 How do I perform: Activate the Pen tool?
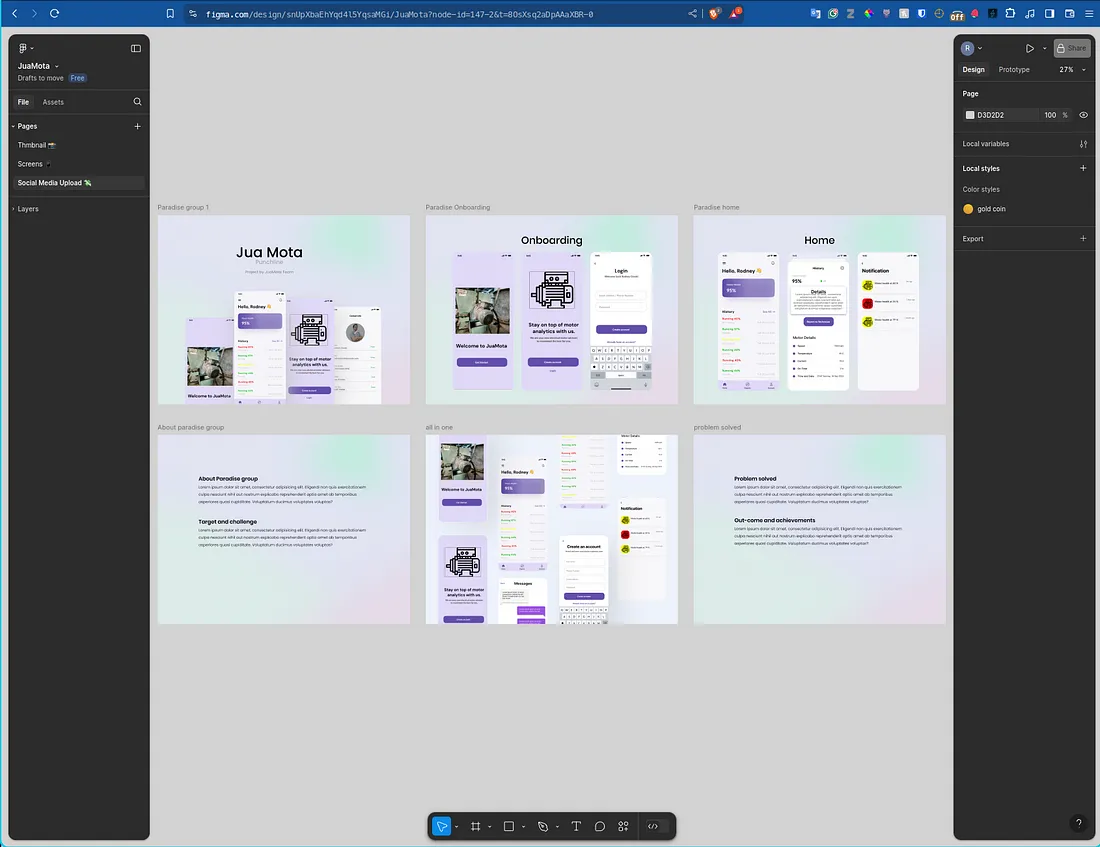543,826
